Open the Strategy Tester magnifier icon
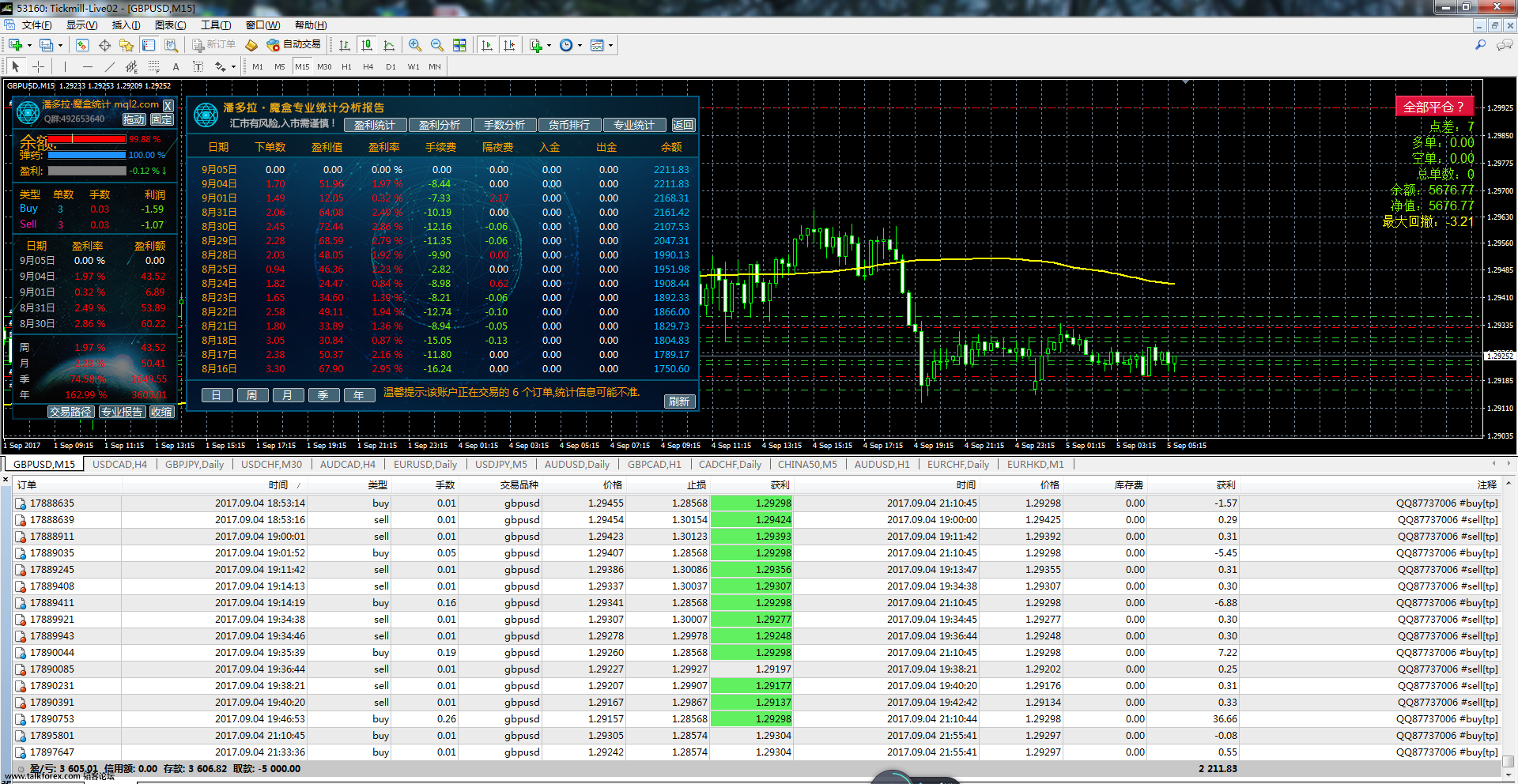 tap(171, 45)
